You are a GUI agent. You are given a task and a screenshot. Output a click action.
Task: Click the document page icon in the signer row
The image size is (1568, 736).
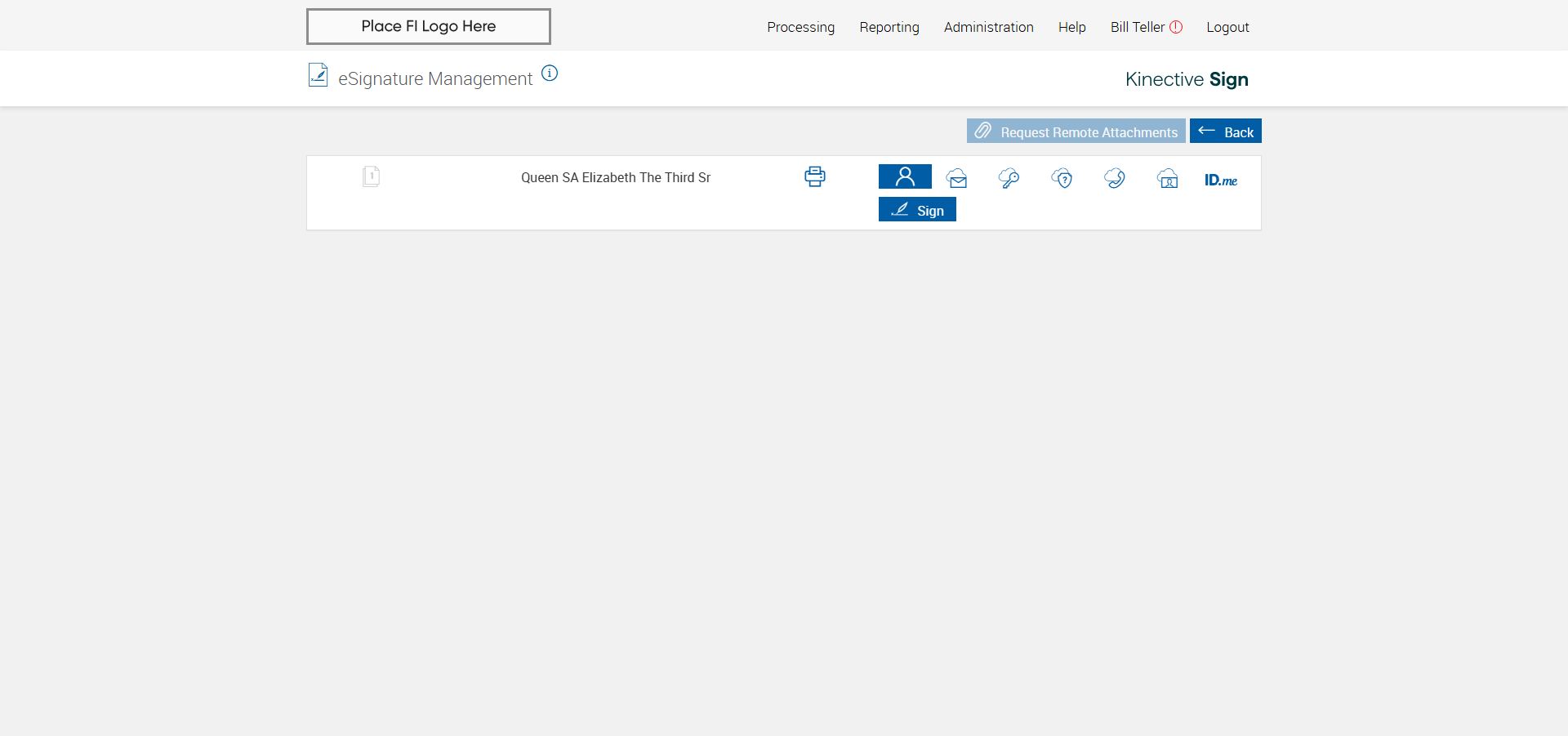(x=372, y=176)
